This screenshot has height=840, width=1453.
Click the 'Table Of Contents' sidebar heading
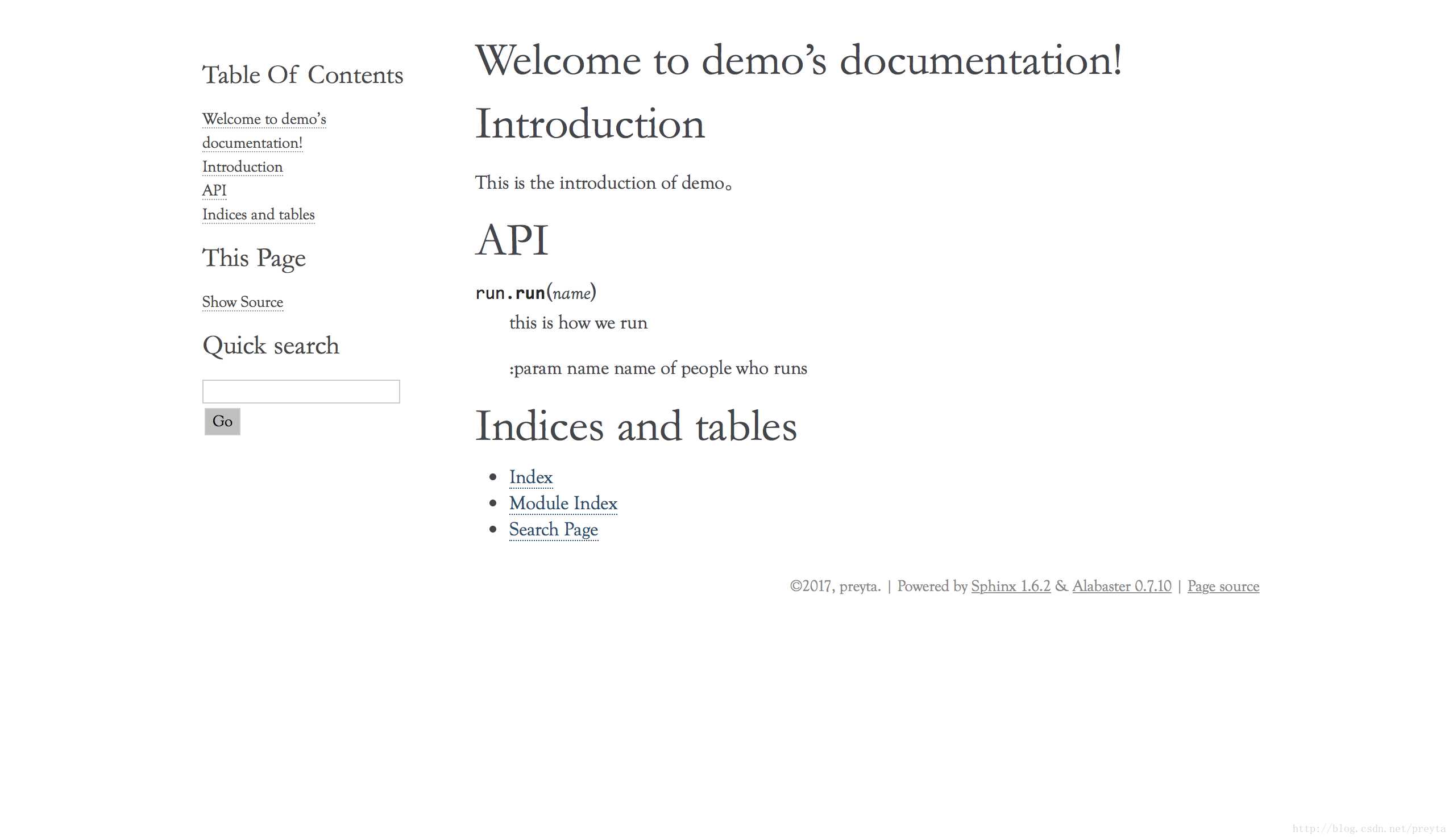(x=302, y=75)
